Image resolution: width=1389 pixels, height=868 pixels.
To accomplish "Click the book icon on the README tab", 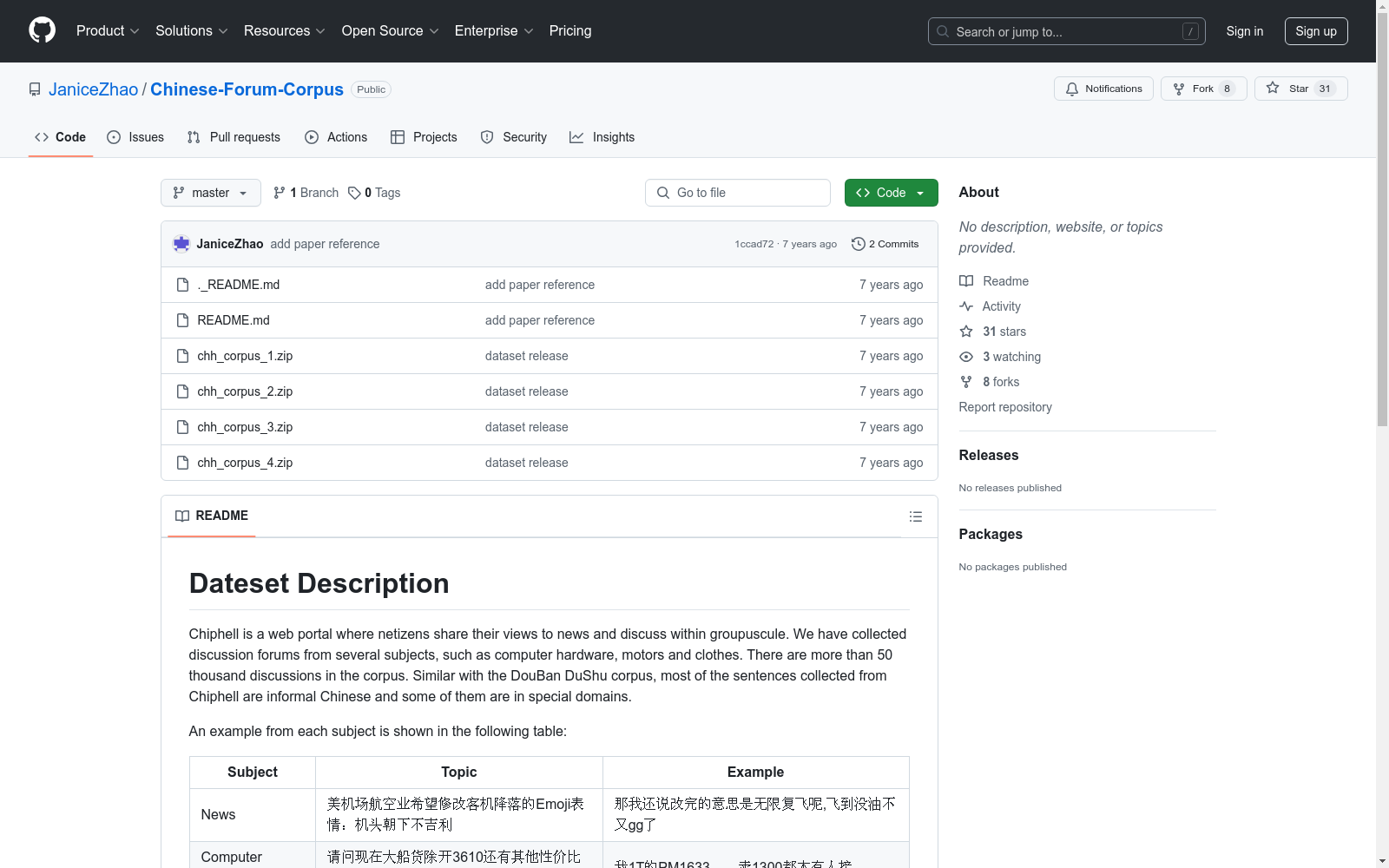I will 182,516.
